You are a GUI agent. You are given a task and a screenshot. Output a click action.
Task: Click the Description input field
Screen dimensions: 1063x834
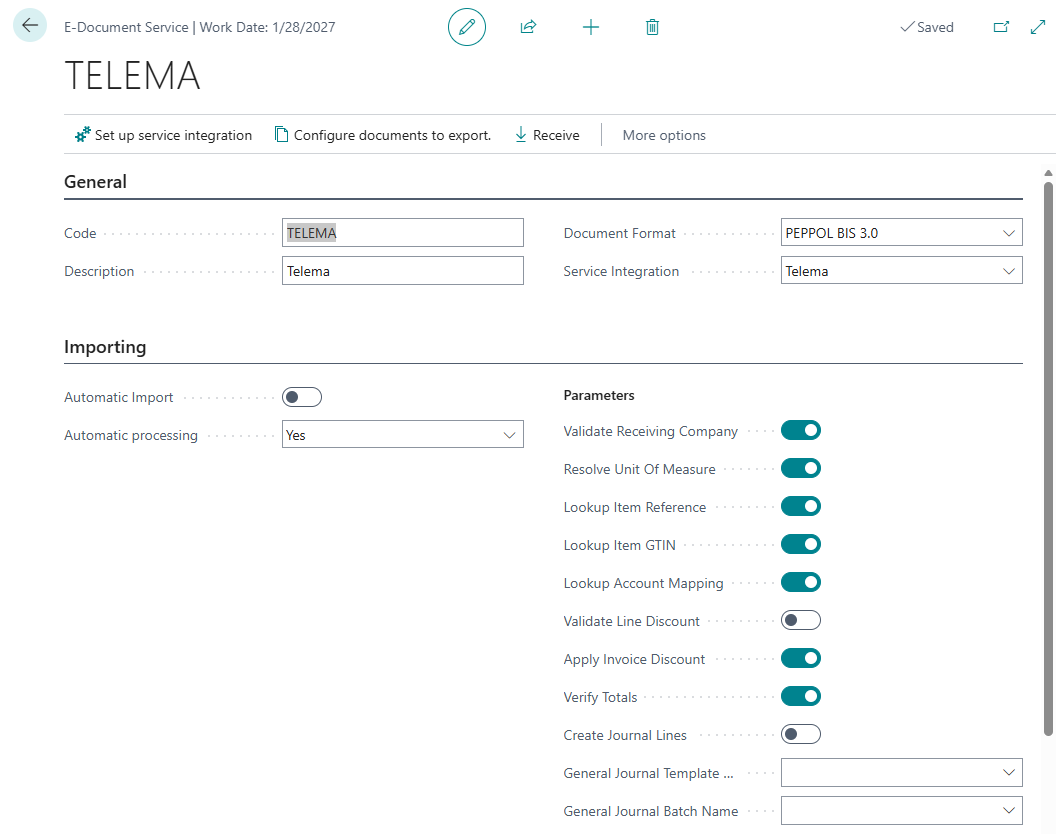pos(402,271)
